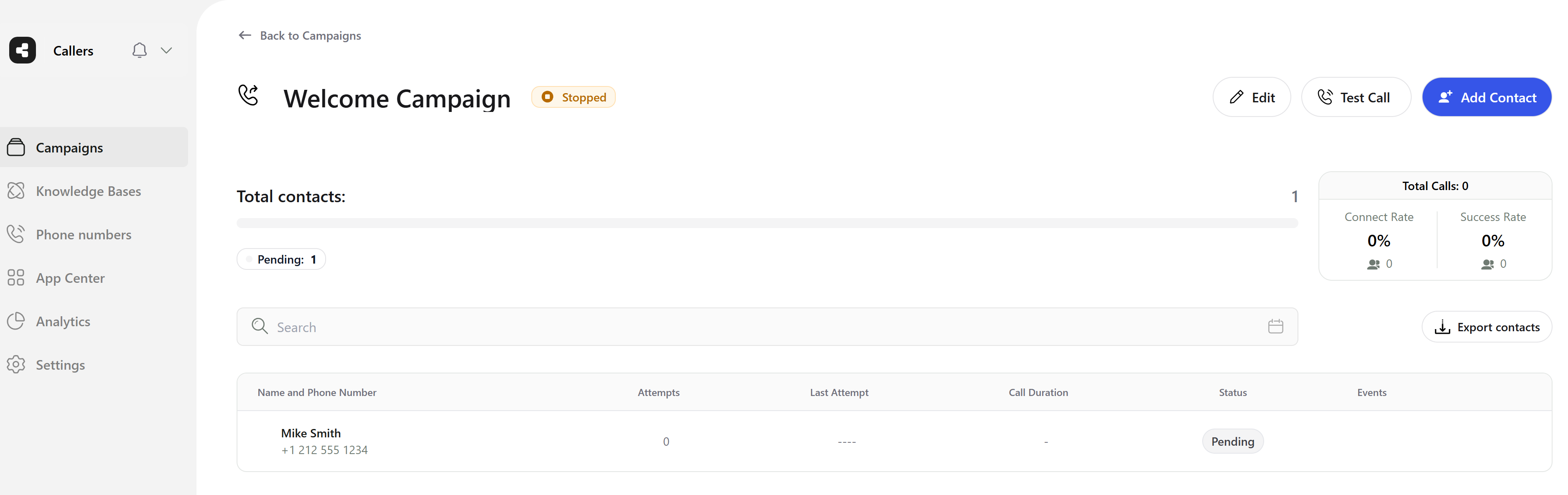Image resolution: width=1568 pixels, height=495 pixels.
Task: View Analytics page
Action: (63, 322)
